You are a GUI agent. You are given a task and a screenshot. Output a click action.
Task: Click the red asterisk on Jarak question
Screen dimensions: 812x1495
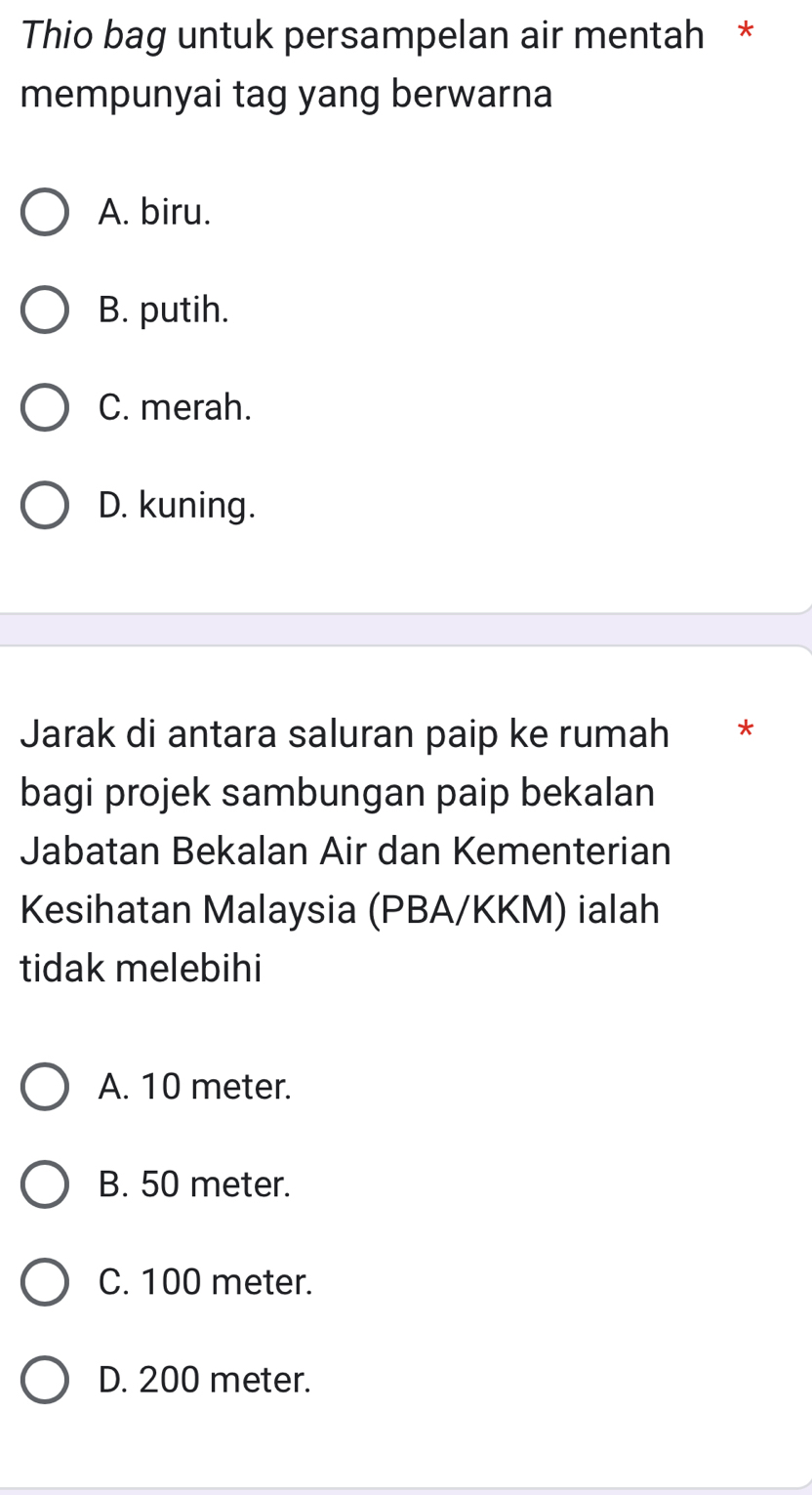[746, 728]
